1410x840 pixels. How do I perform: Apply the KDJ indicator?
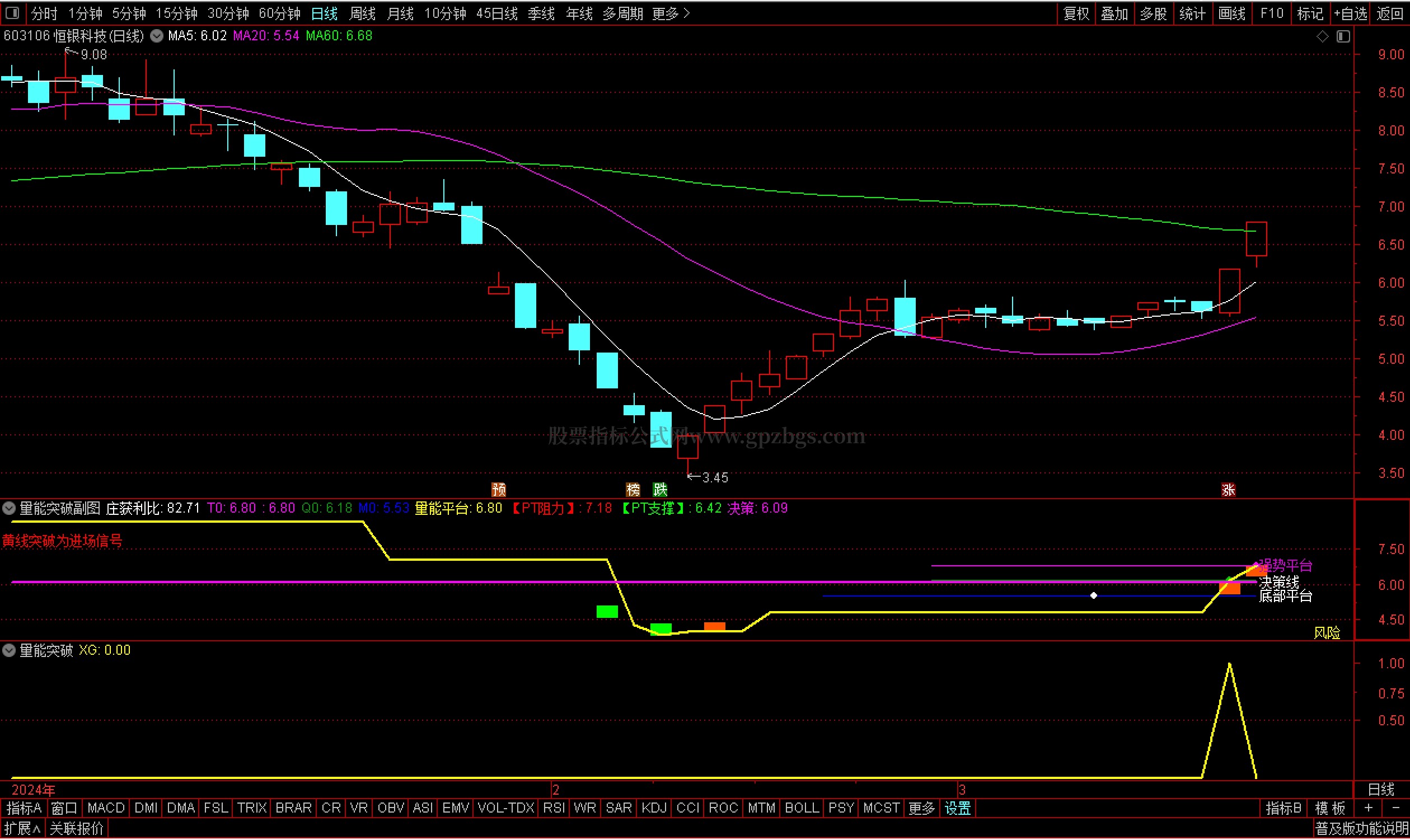coord(654,809)
